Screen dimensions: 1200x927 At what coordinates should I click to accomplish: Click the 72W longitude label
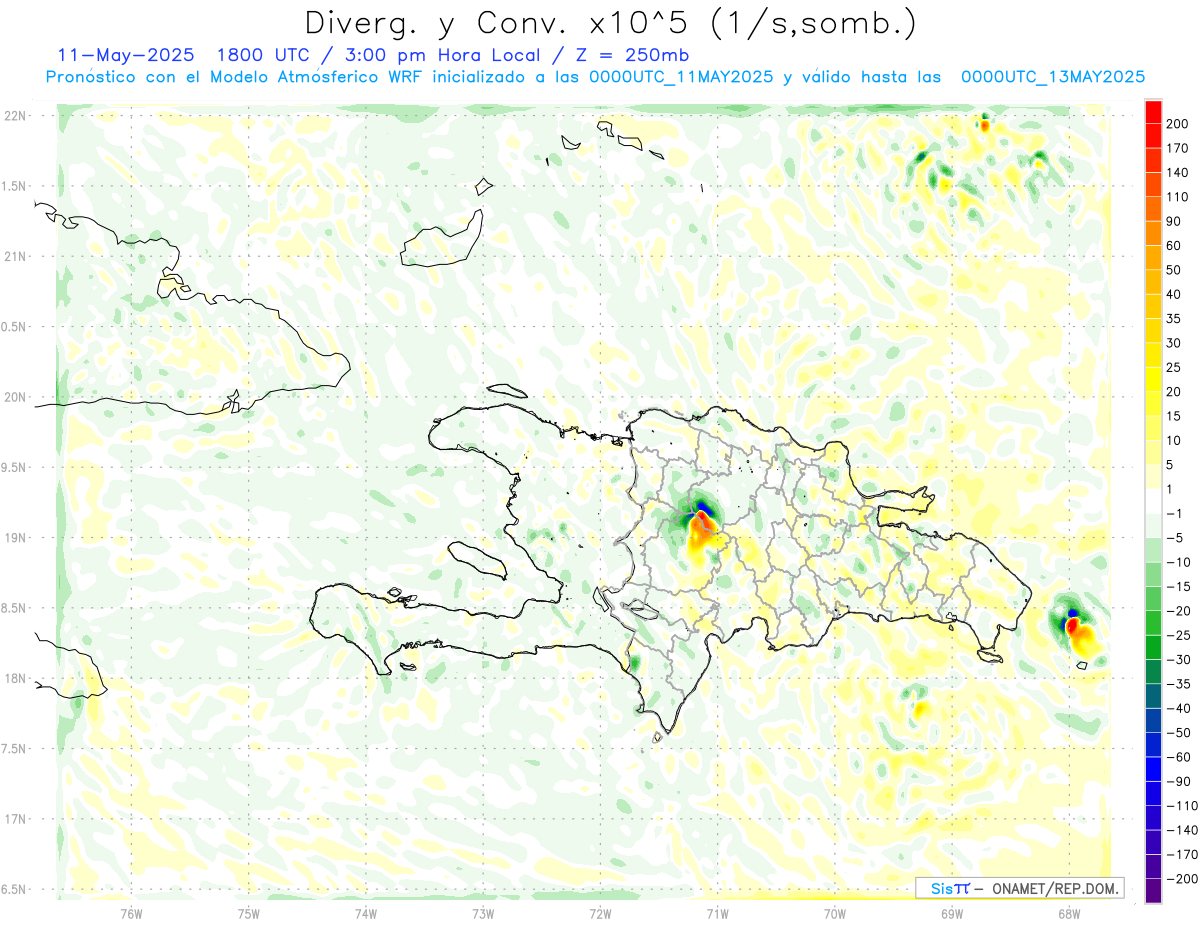[x=600, y=913]
